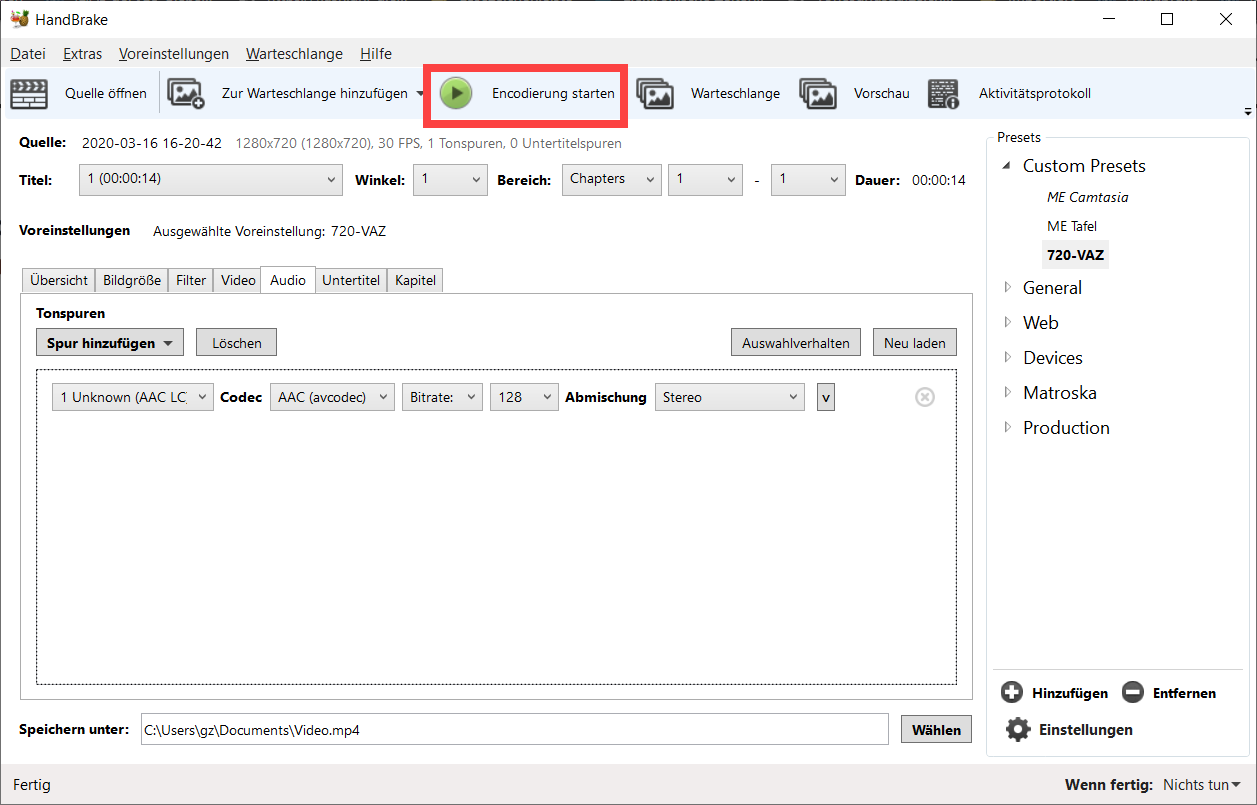The width and height of the screenshot is (1257, 805).
Task: Click the gear icon for Einstellungen
Action: click(x=1018, y=729)
